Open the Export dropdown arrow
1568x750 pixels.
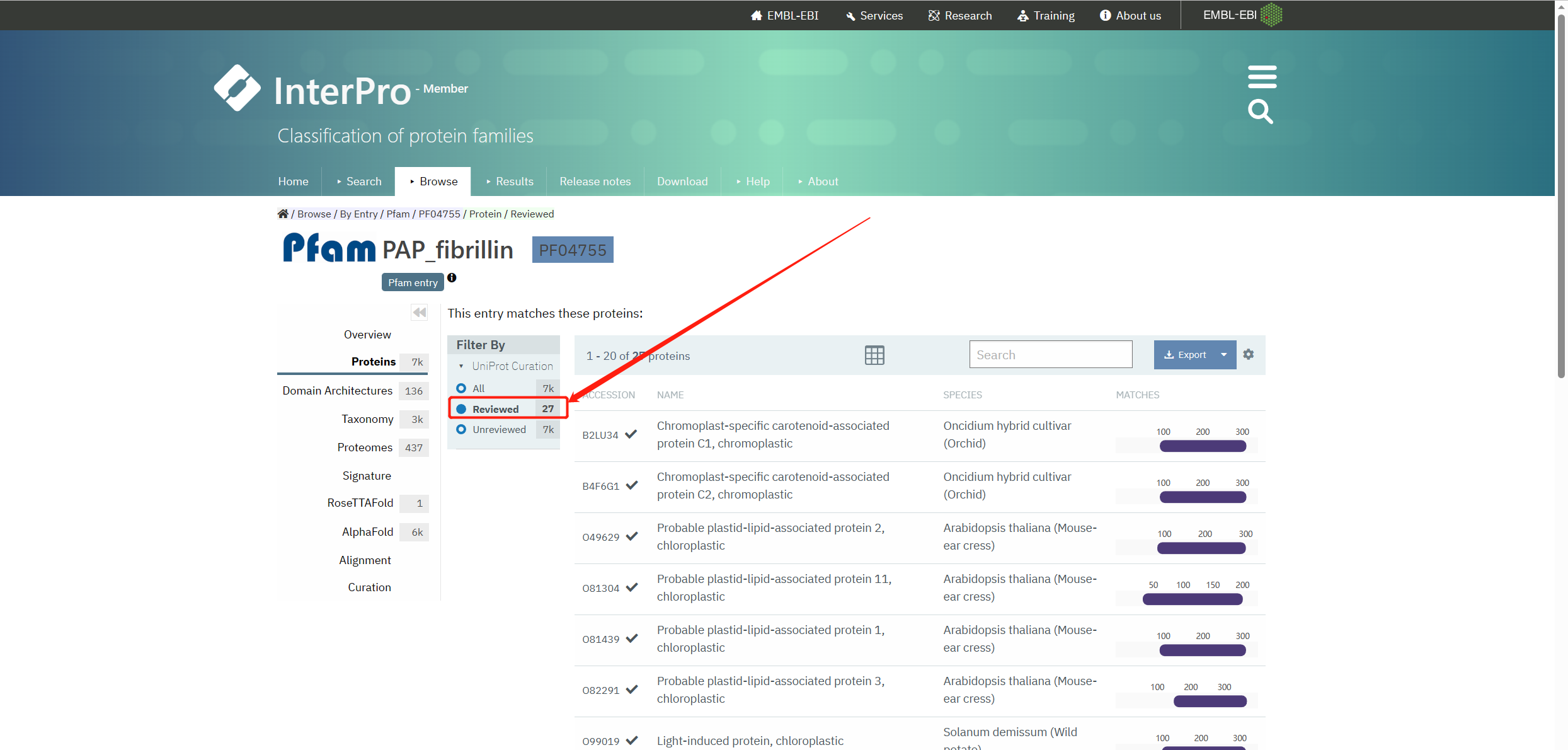(1224, 355)
